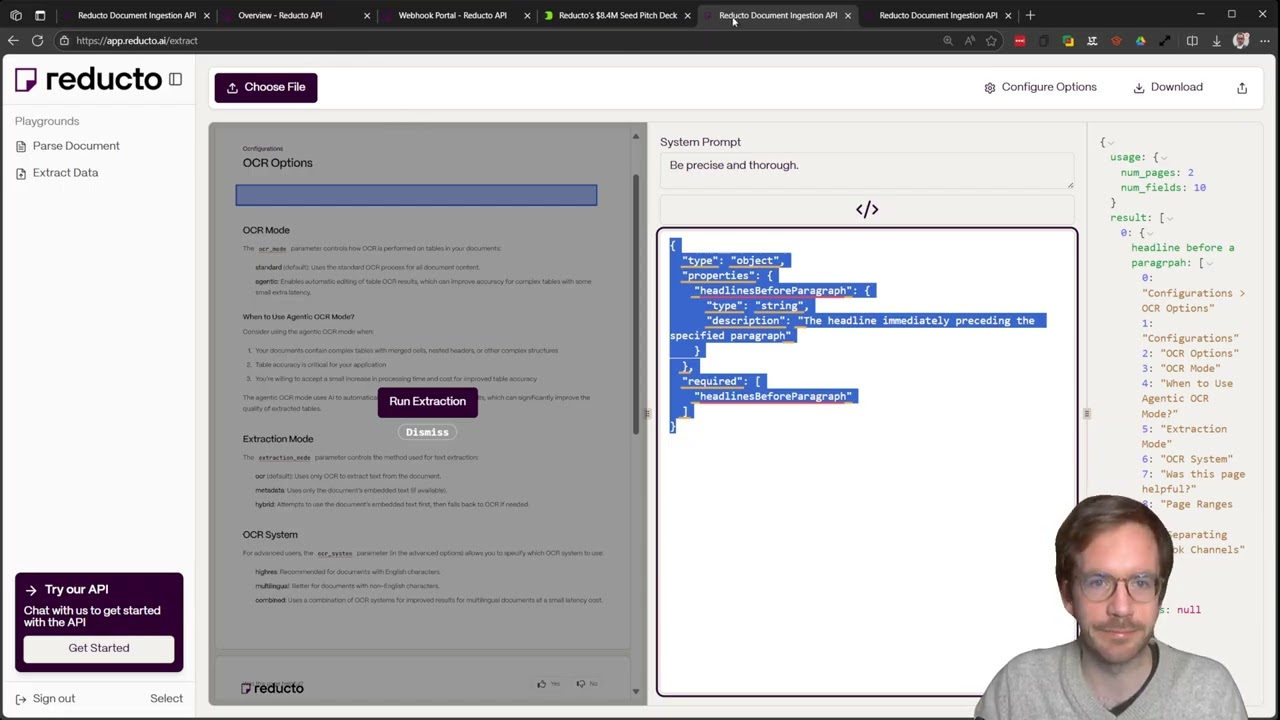Click the document preview scrollbar down arrow
This screenshot has width=1280, height=720.
tap(636, 691)
